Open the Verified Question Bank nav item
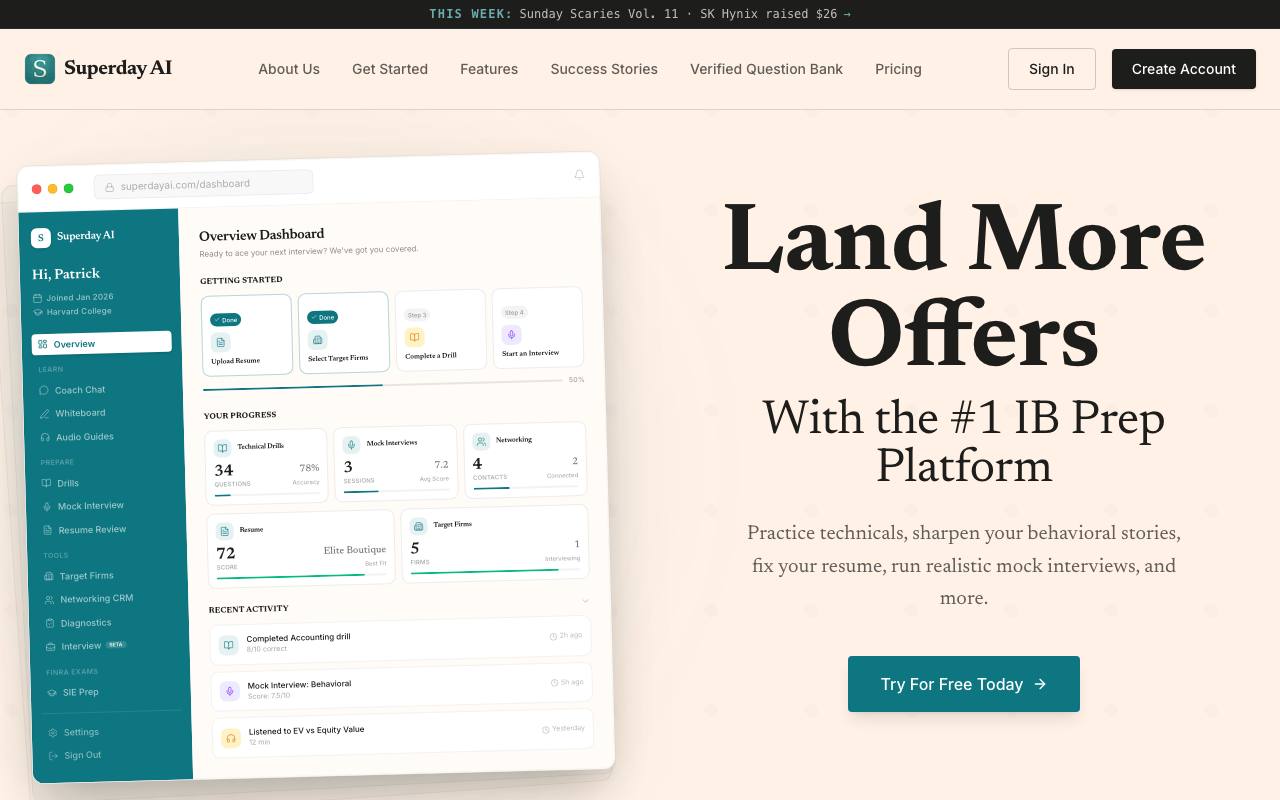The height and width of the screenshot is (800, 1280). [766, 69]
